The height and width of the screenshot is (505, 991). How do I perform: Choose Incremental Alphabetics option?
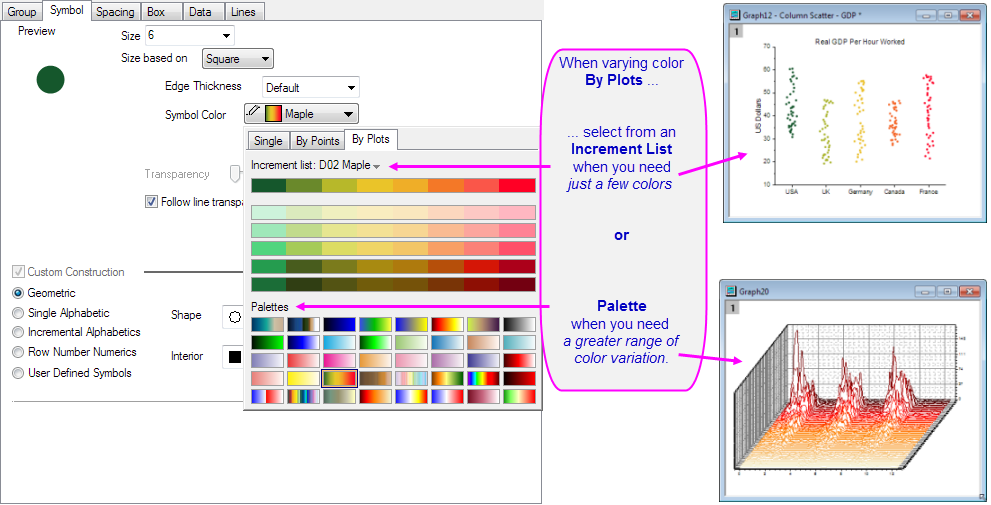[18, 332]
